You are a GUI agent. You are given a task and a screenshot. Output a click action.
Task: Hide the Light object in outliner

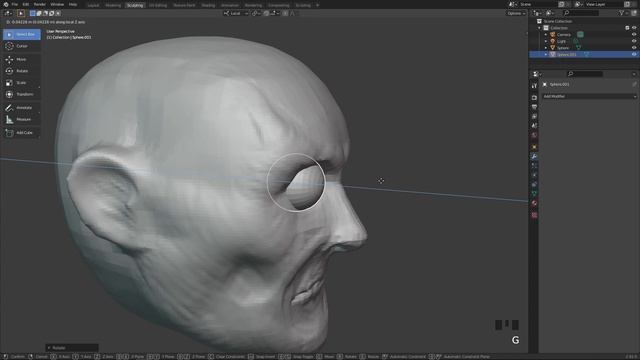click(x=634, y=41)
